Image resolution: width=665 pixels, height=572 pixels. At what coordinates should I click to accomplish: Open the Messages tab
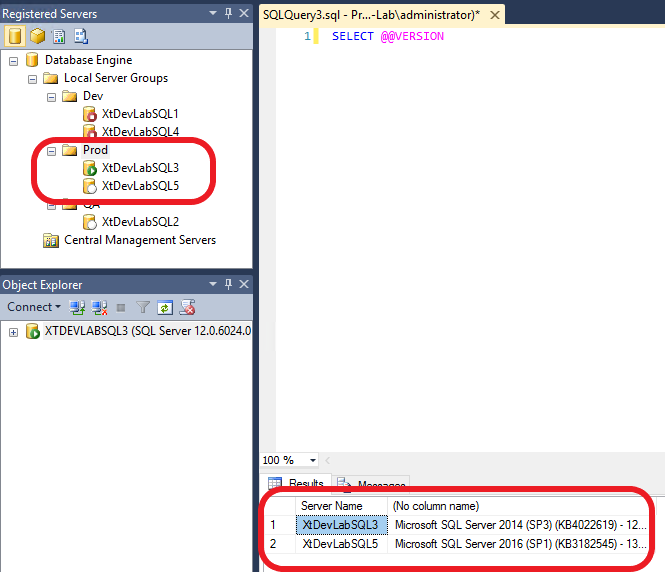pos(371,483)
